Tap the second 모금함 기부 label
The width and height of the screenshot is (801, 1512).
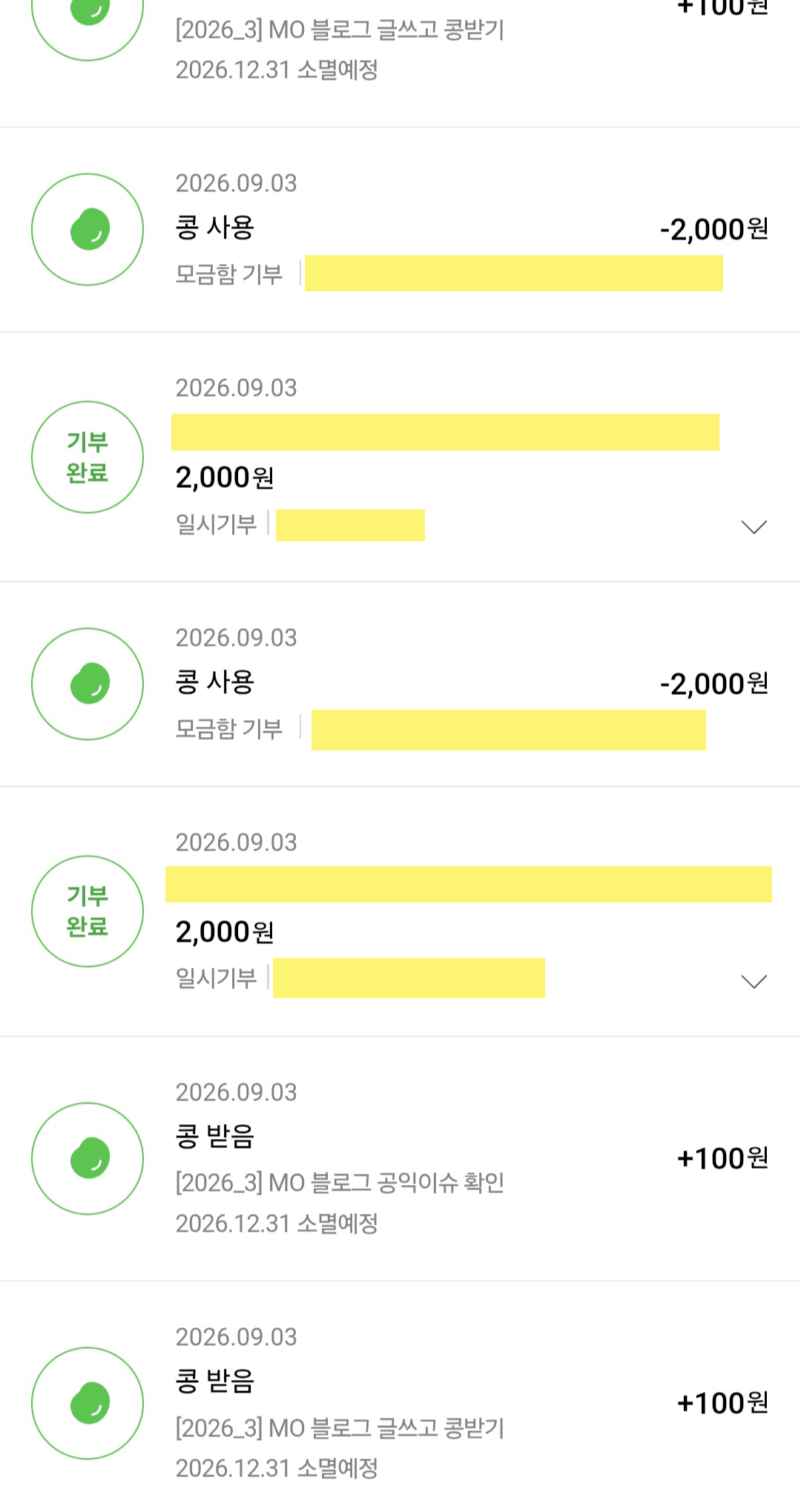pyautogui.click(x=229, y=729)
